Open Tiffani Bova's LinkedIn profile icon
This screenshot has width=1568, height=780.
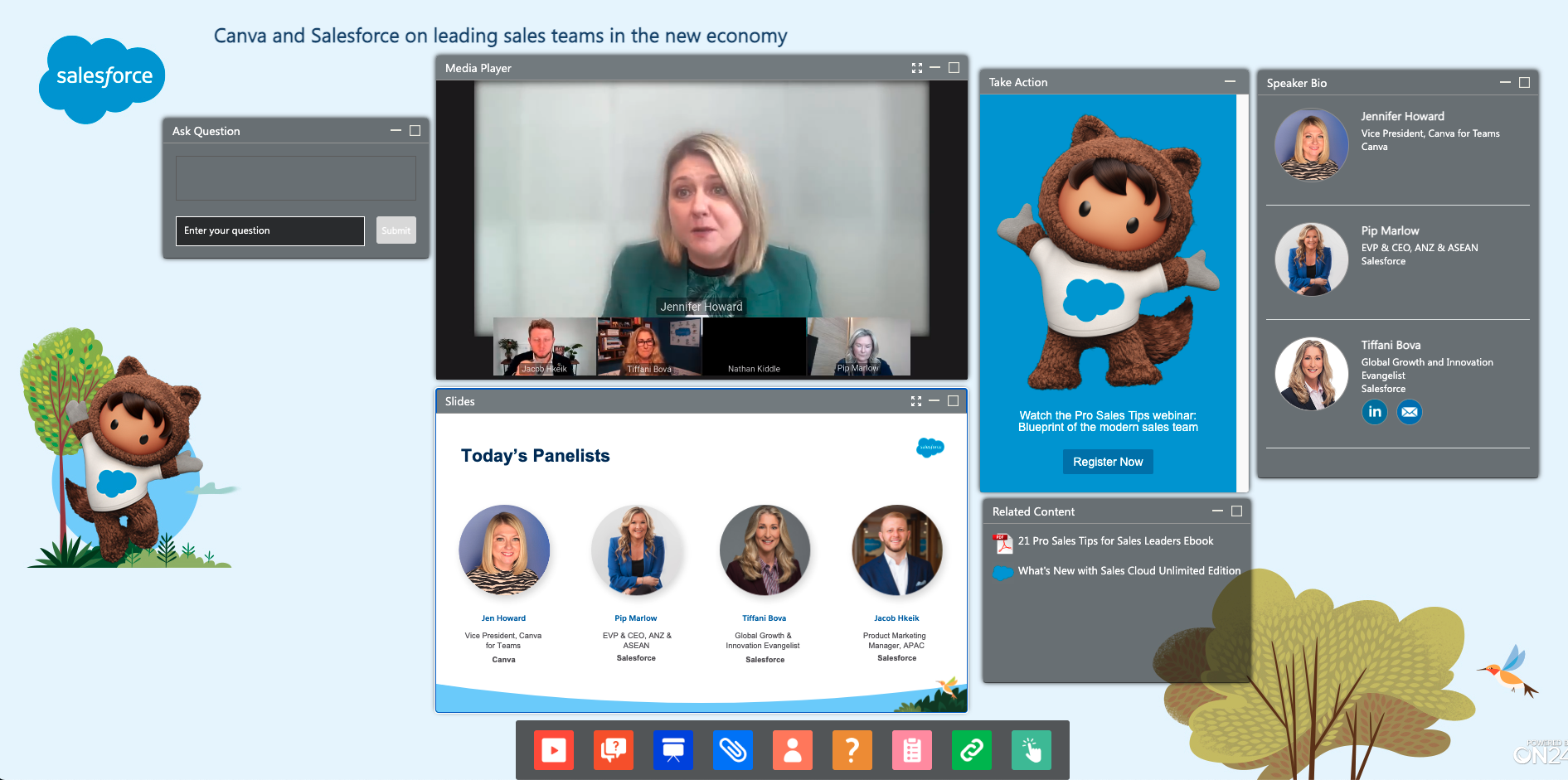pyautogui.click(x=1374, y=412)
